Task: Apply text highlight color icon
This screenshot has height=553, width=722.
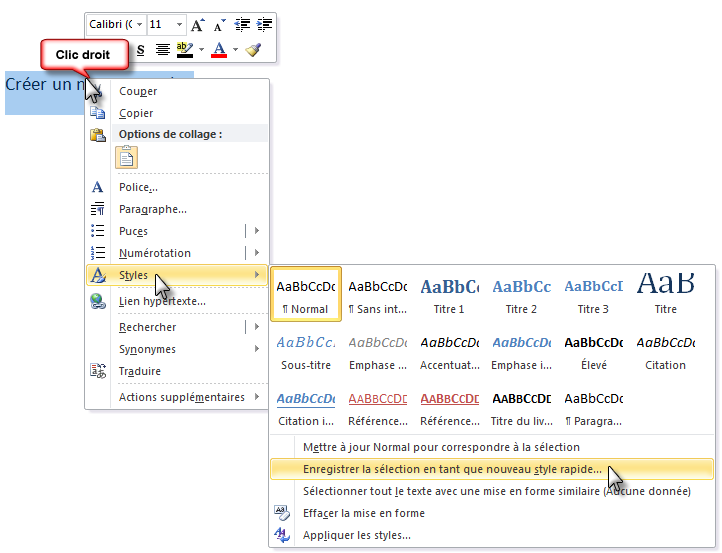Action: pyautogui.click(x=184, y=49)
